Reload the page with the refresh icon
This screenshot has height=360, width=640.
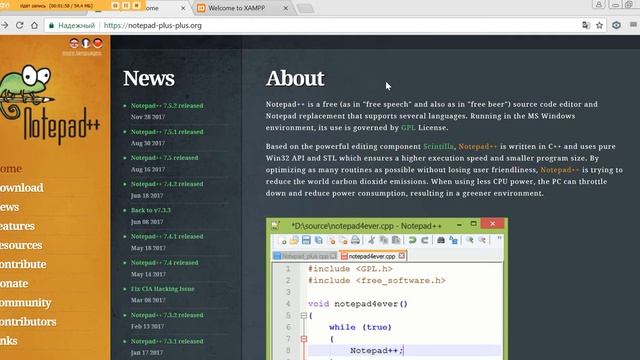(20, 25)
